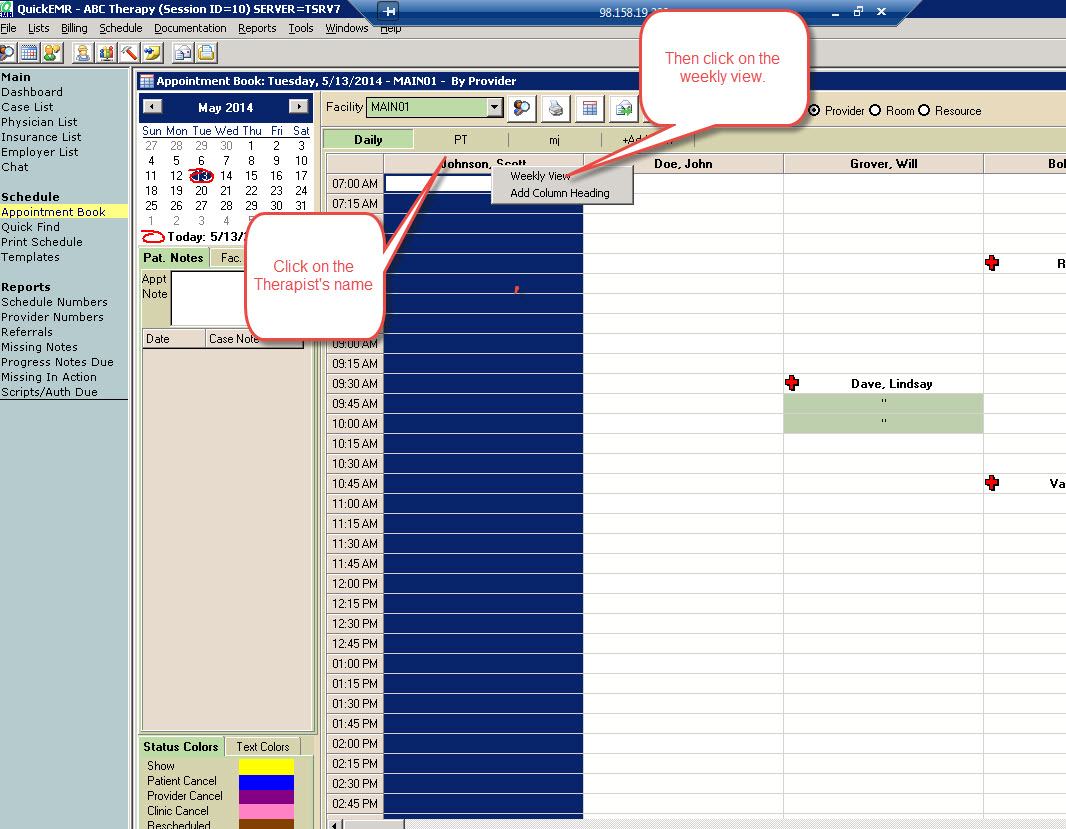This screenshot has height=829, width=1066.
Task: Open Case List in the sidebar
Action: click(x=27, y=107)
